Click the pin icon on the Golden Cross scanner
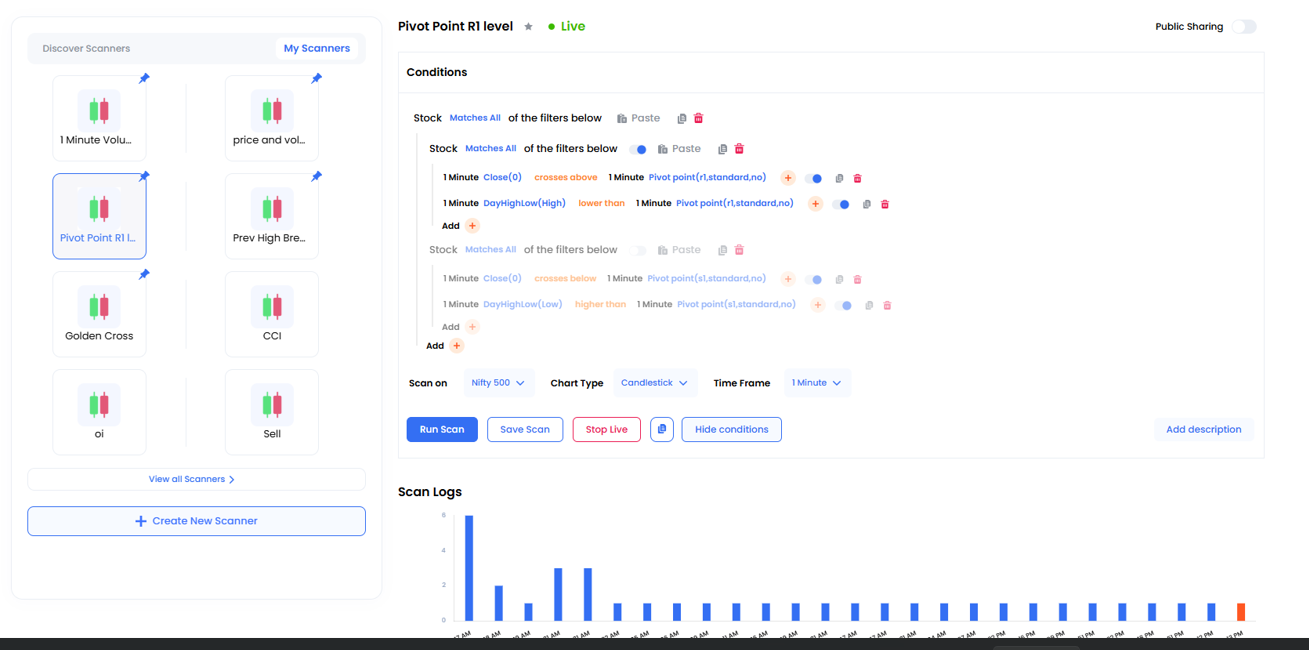 click(144, 275)
